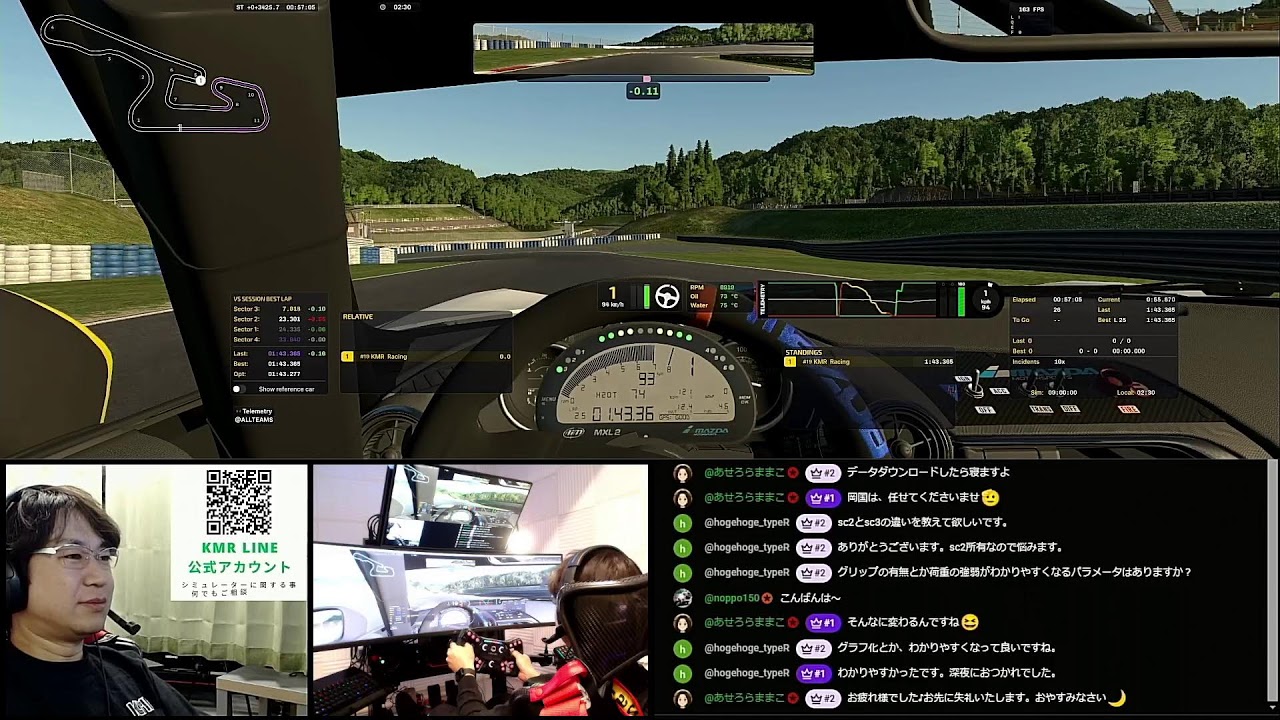Viewport: 1280px width, 720px height.
Task: Click the @noppo150 username
Action: point(731,598)
